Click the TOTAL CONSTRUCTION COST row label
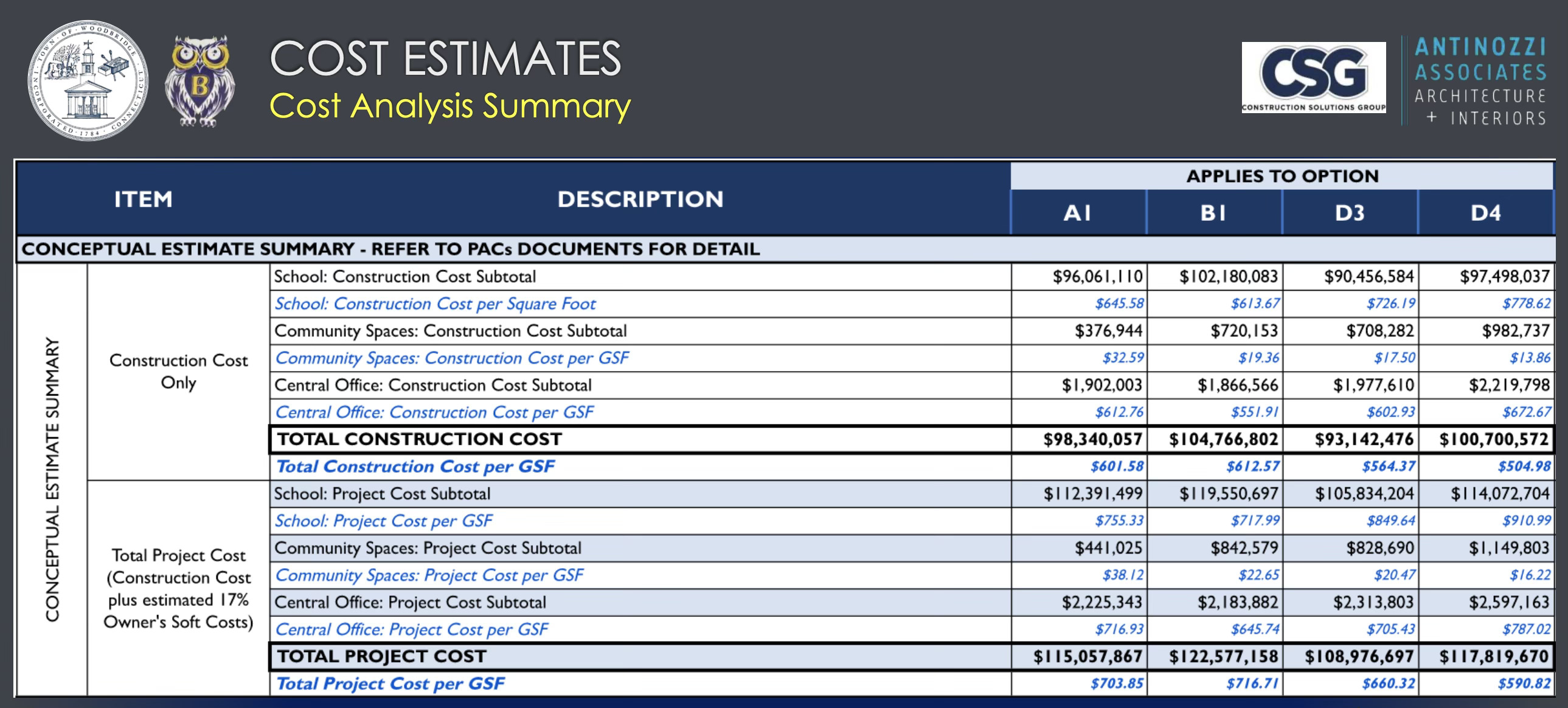The height and width of the screenshot is (708, 1568). (x=419, y=439)
